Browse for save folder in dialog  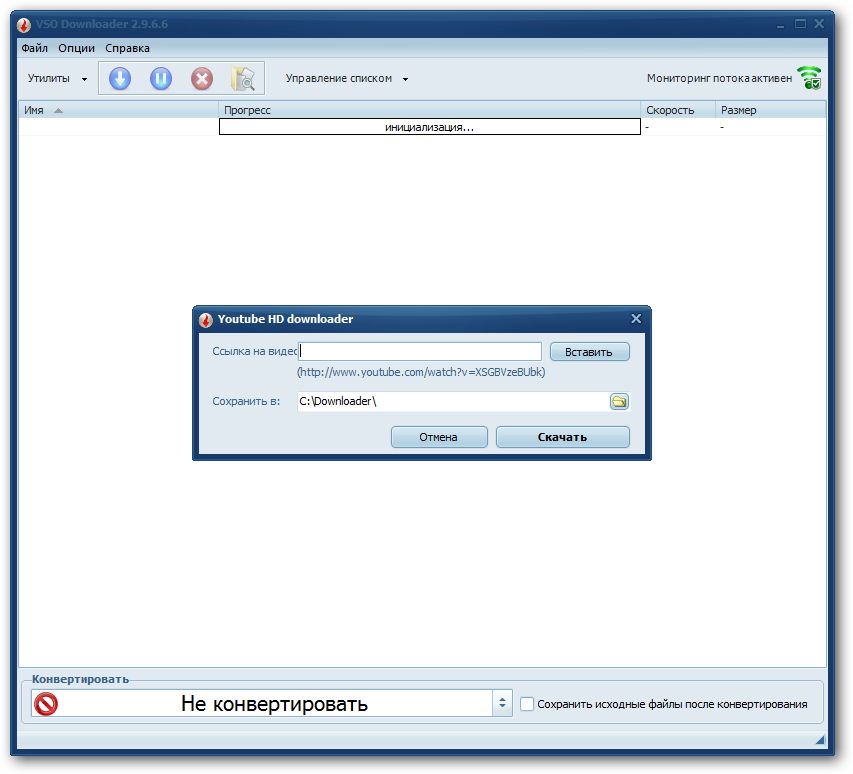(619, 401)
